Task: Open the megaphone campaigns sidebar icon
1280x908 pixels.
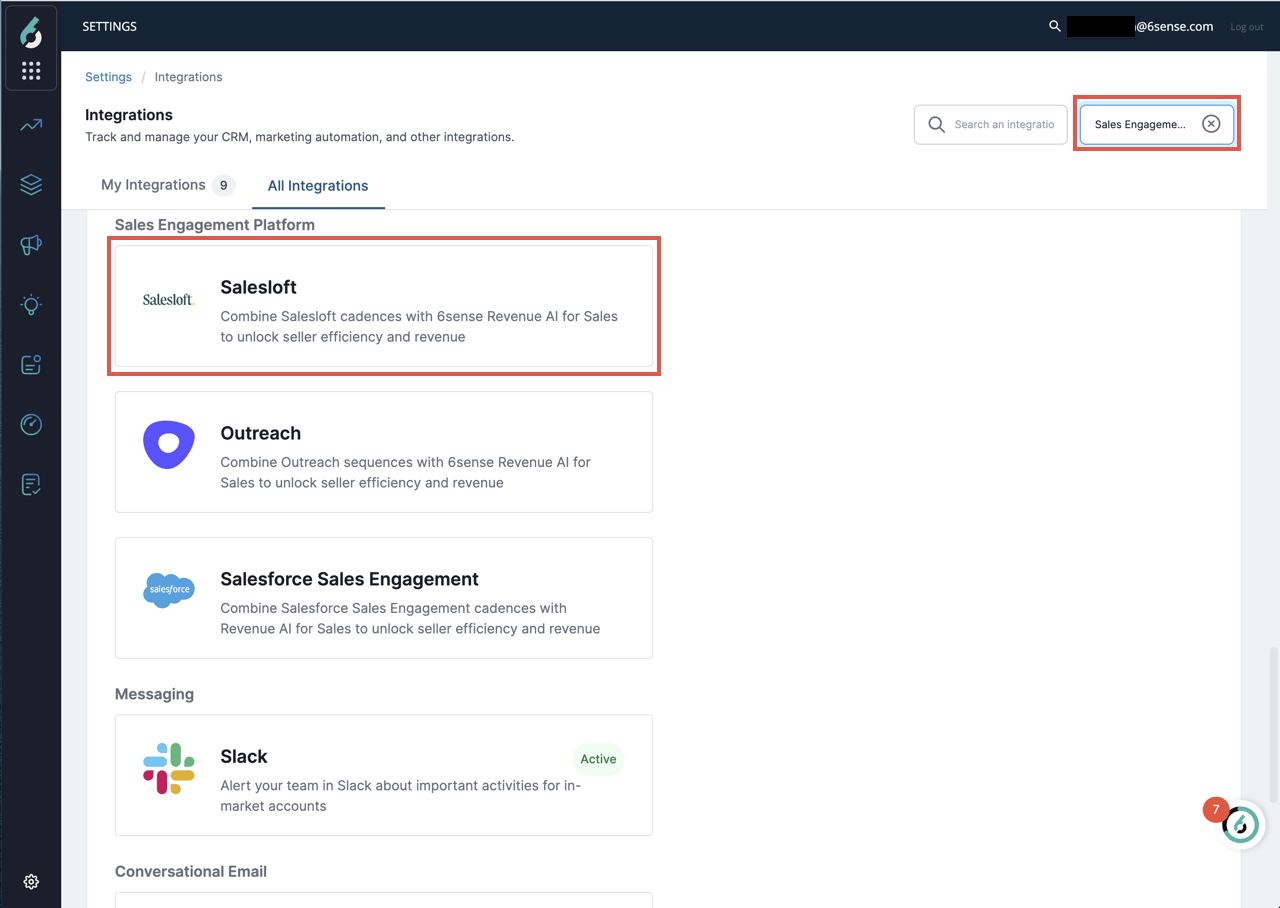Action: [x=31, y=245]
